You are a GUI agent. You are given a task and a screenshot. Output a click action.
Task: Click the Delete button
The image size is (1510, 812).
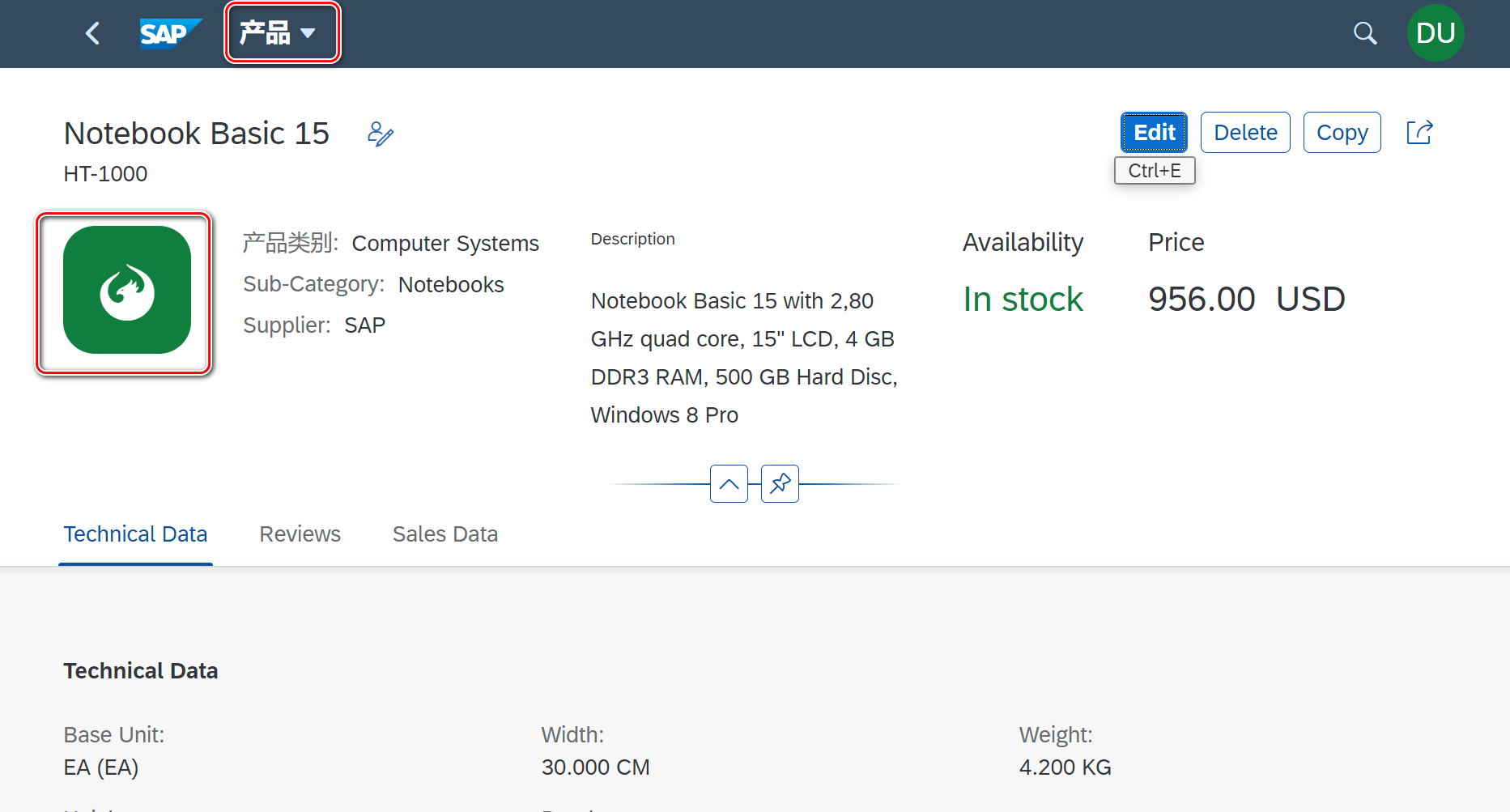coord(1245,132)
